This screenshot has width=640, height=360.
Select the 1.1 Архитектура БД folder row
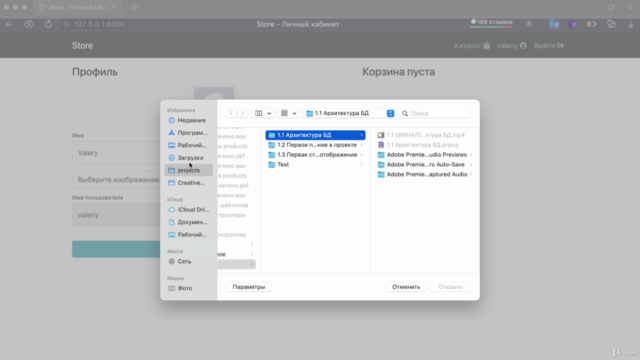point(316,135)
